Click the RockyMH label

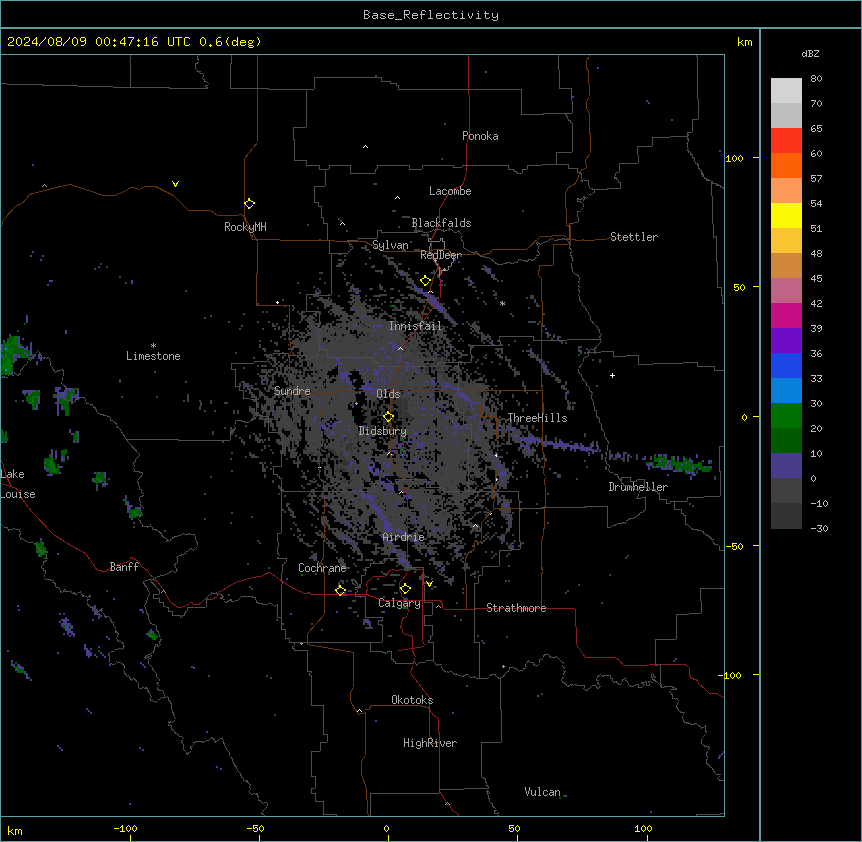click(x=245, y=227)
